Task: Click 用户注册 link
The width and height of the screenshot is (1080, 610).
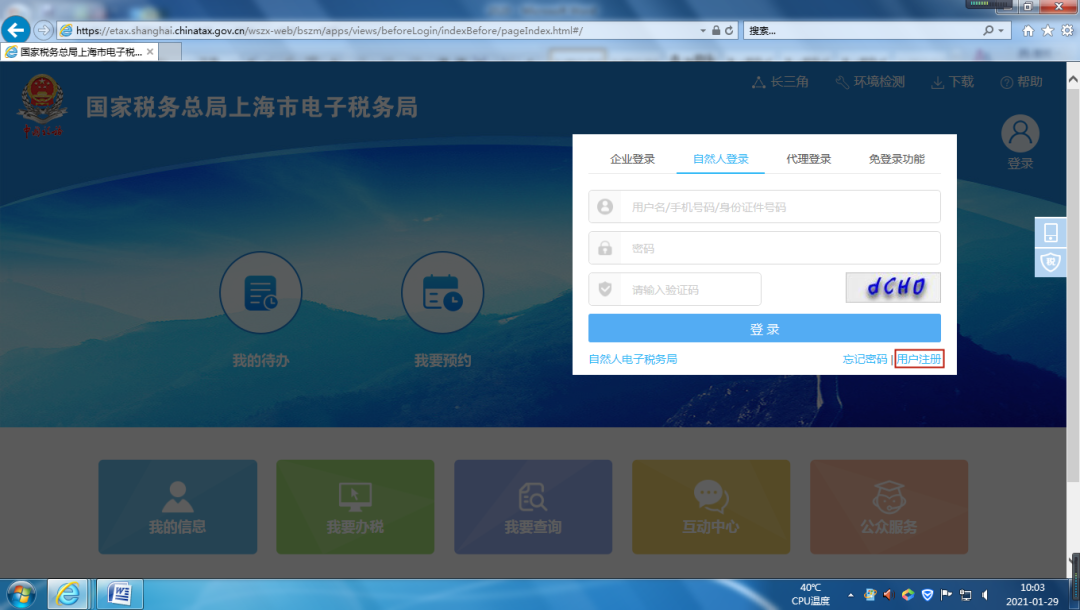Action: pos(919,359)
